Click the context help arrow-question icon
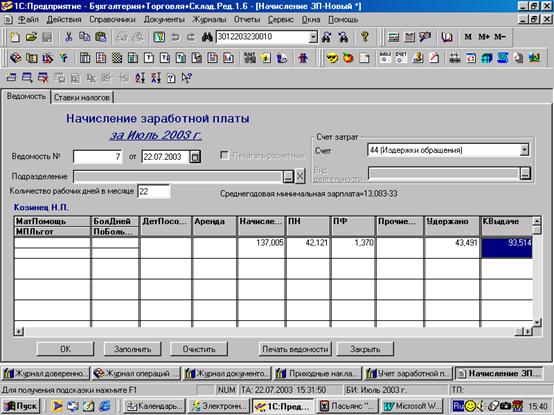 click(187, 77)
